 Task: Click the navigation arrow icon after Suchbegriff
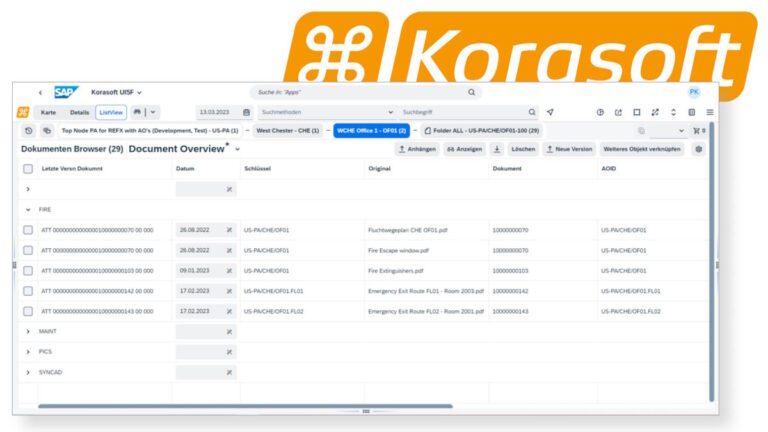point(550,112)
